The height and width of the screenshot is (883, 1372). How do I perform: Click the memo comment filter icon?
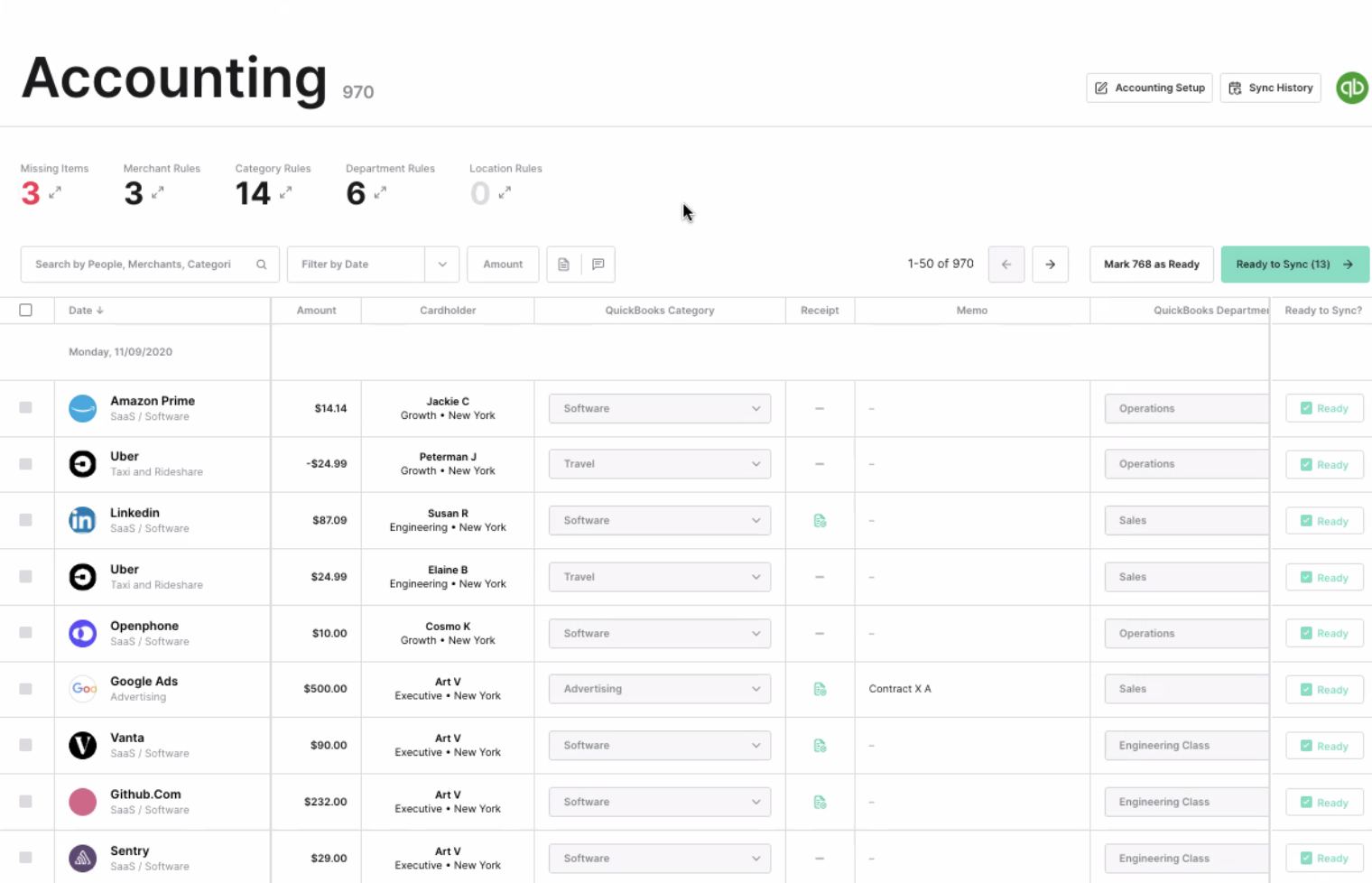598,264
